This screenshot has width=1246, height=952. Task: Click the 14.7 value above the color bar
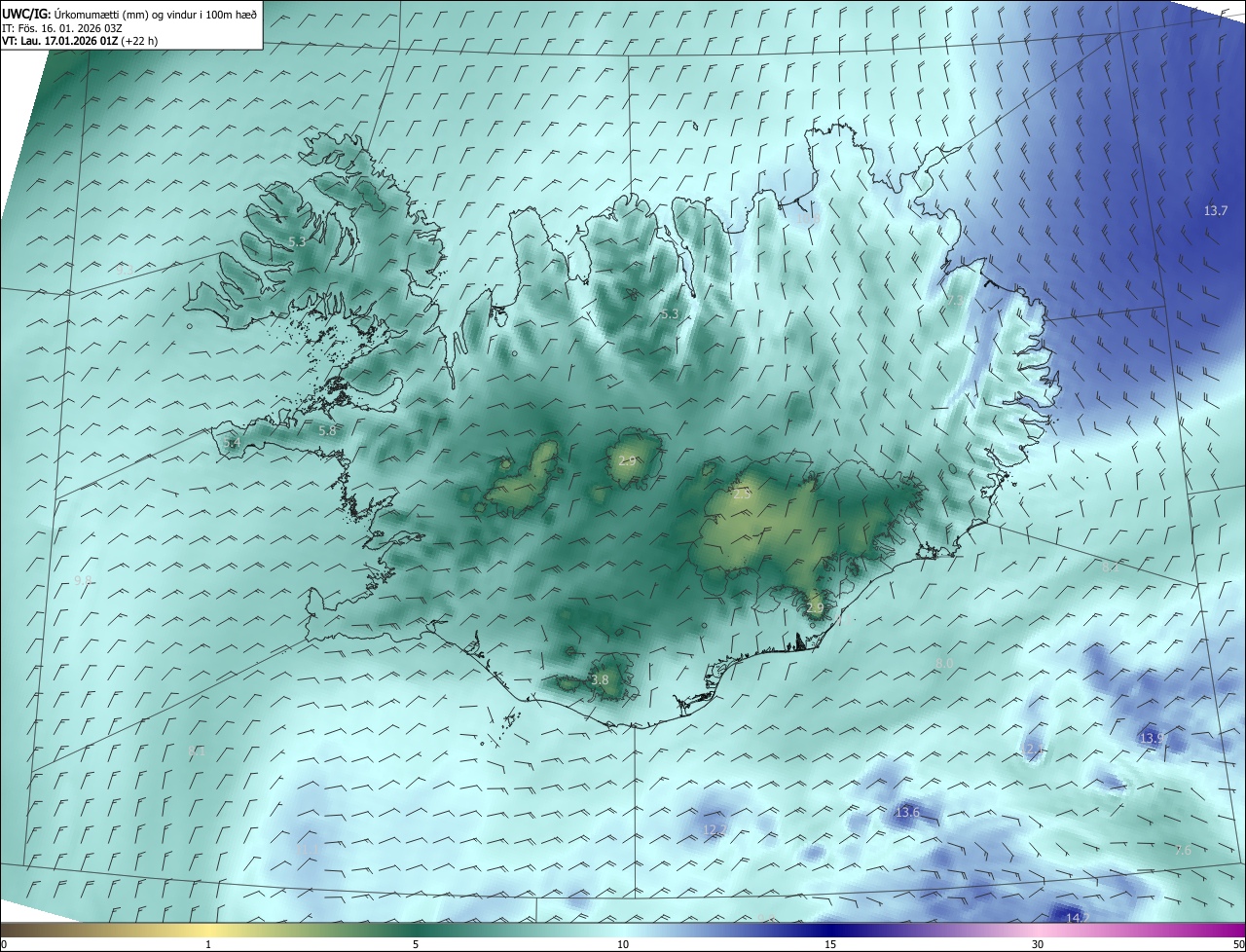pos(1077,918)
